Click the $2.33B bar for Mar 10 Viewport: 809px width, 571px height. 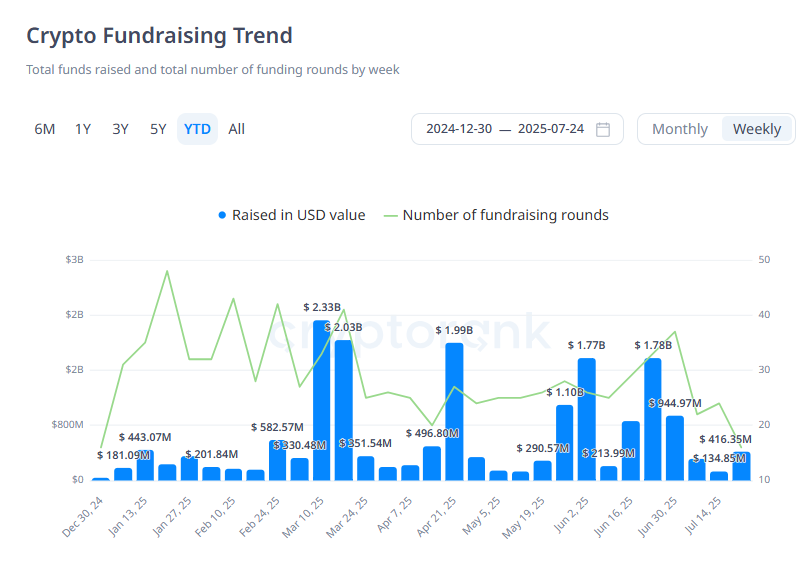click(x=321, y=400)
